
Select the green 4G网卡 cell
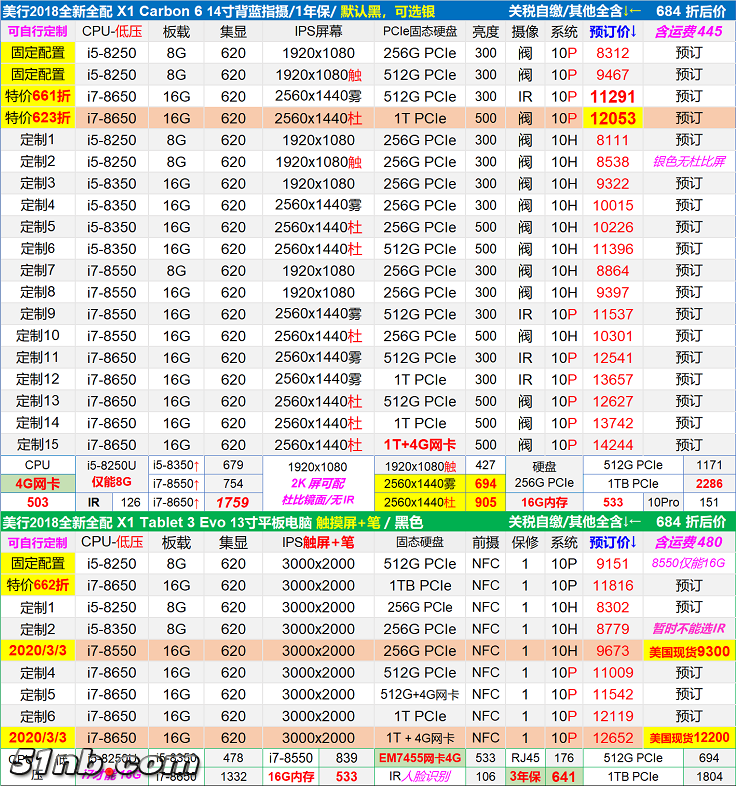37,484
